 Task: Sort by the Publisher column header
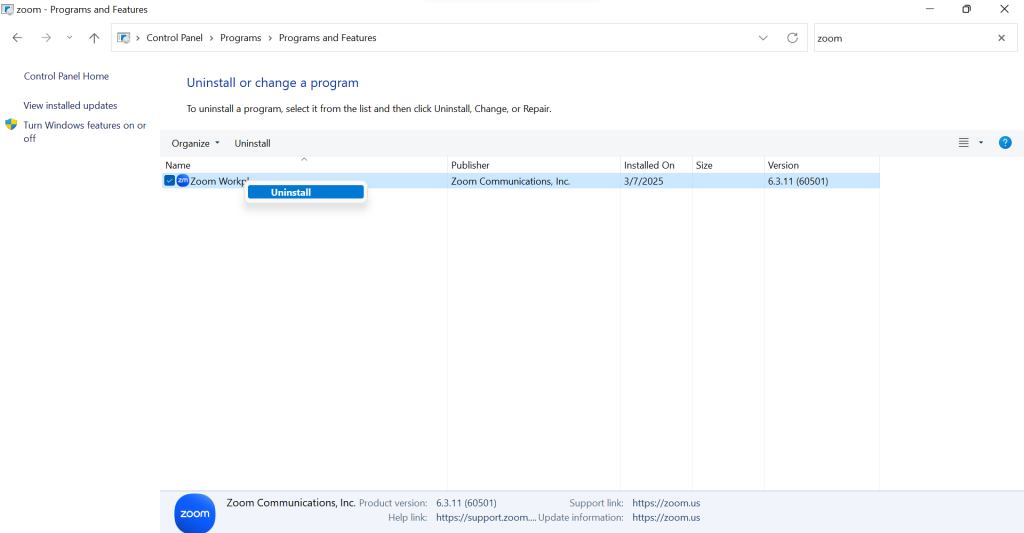click(534, 165)
